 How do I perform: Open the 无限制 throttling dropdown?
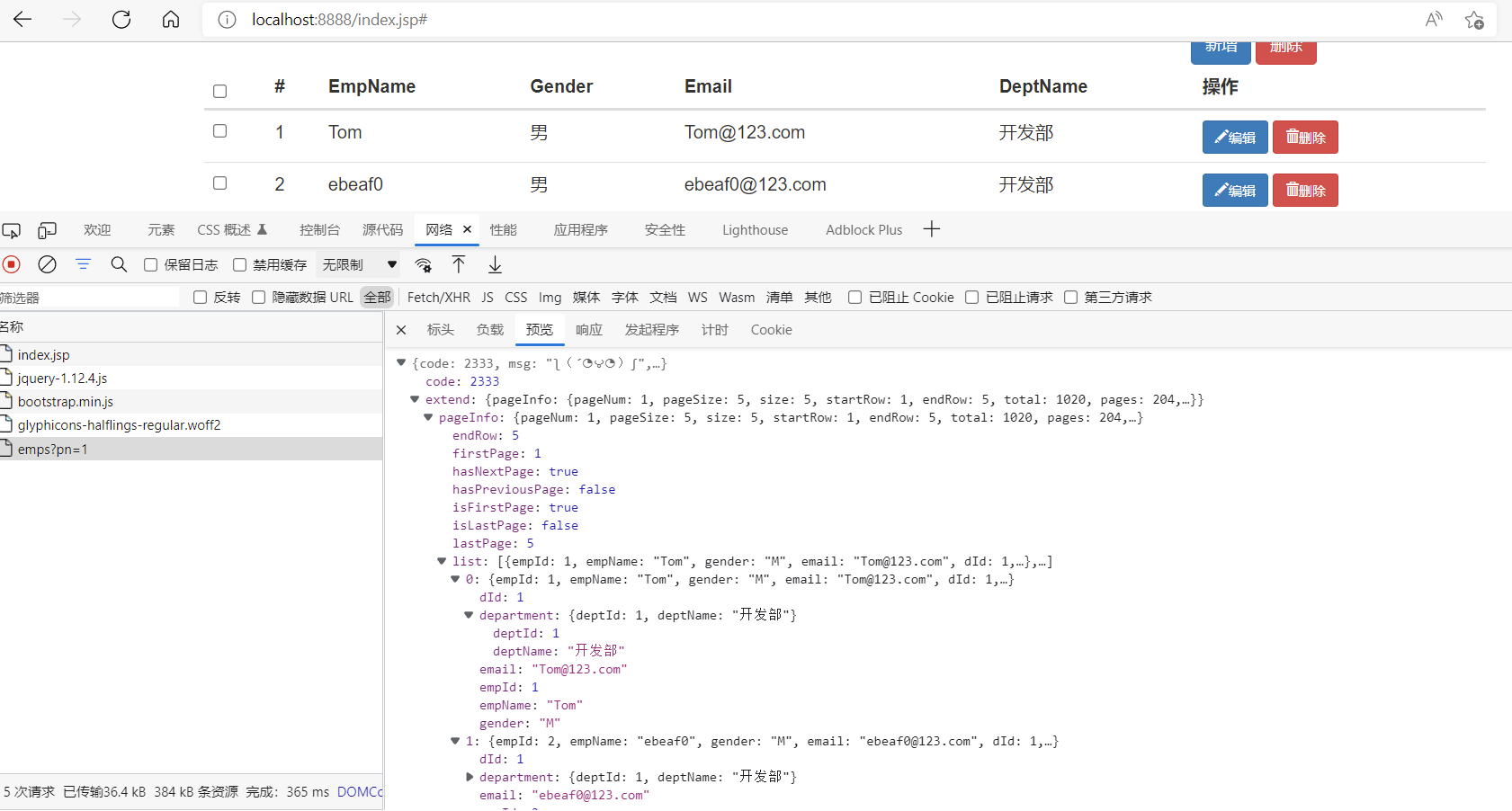360,264
